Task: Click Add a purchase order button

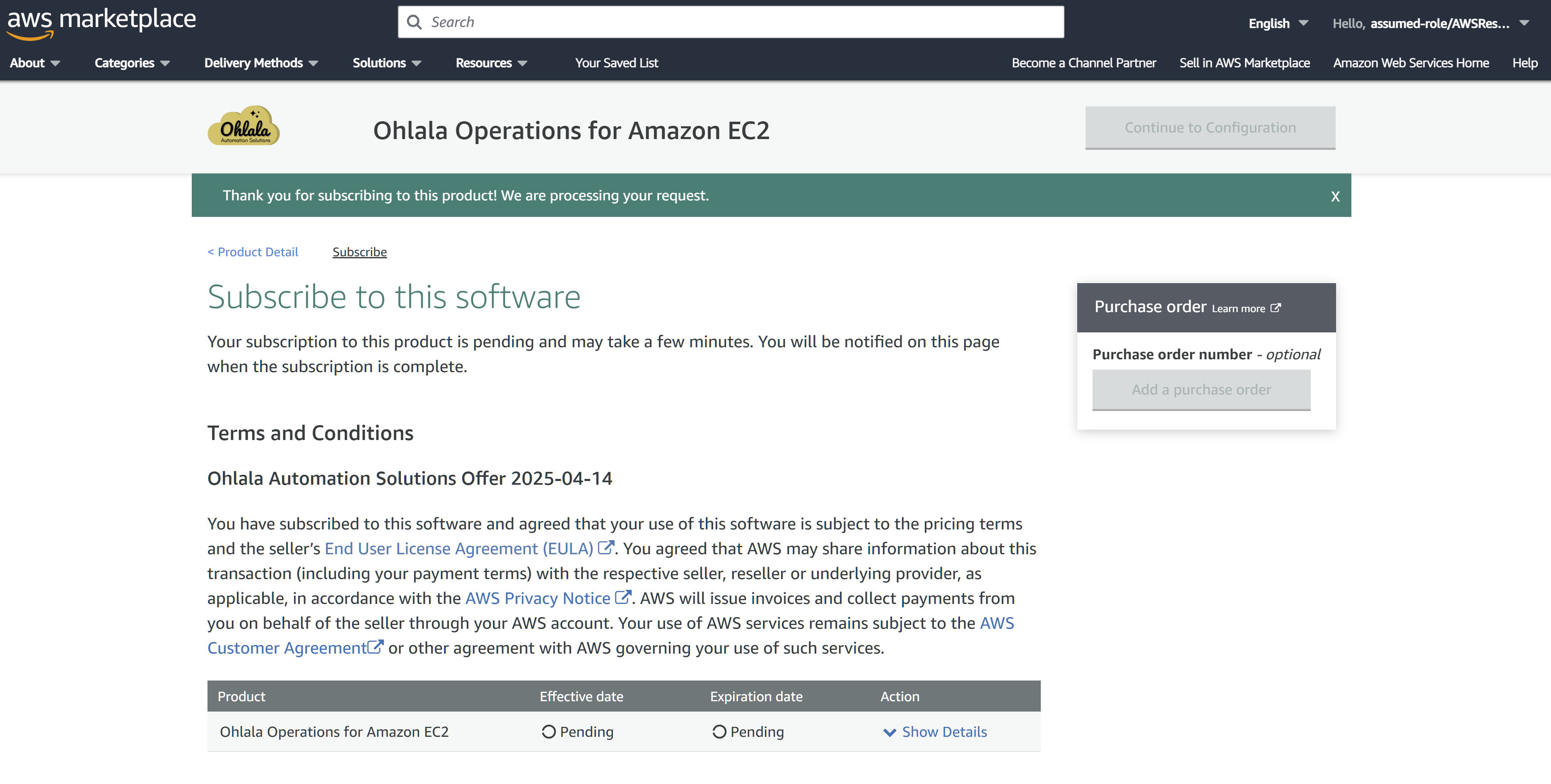Action: point(1201,390)
